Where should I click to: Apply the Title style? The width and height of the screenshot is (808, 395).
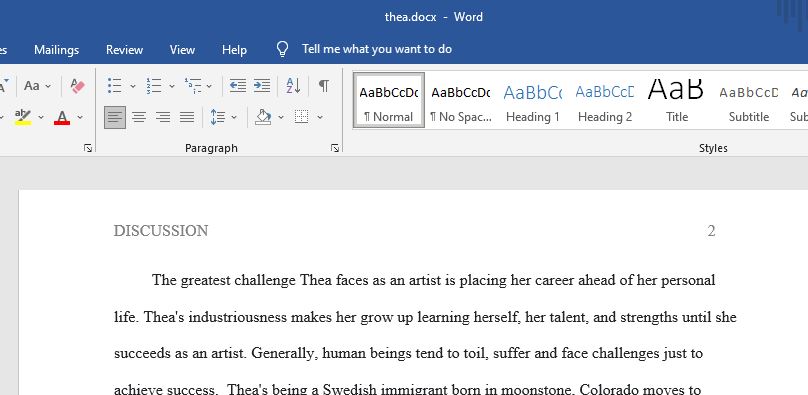coord(677,100)
